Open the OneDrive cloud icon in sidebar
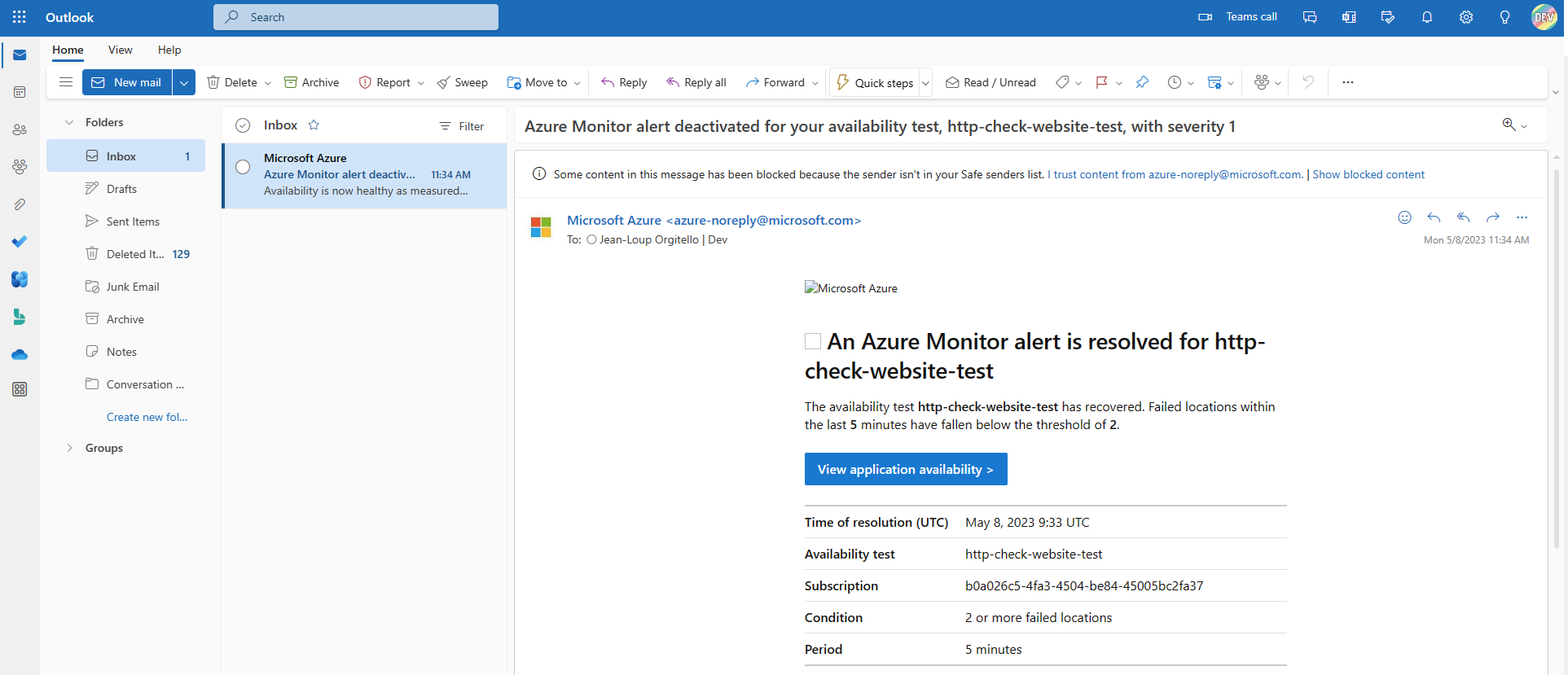The width and height of the screenshot is (1568, 675). [20, 354]
